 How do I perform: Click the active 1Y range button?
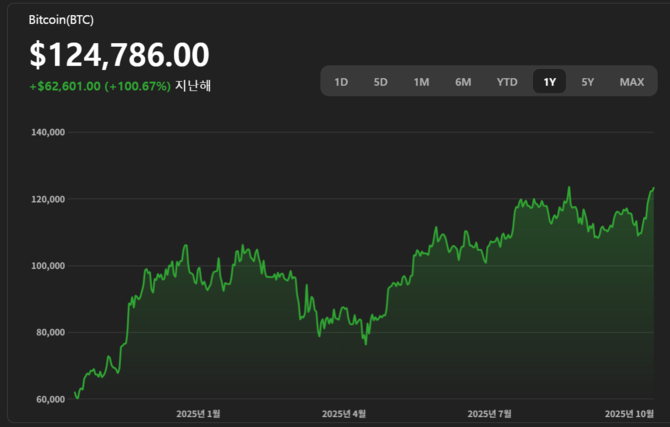pyautogui.click(x=549, y=82)
